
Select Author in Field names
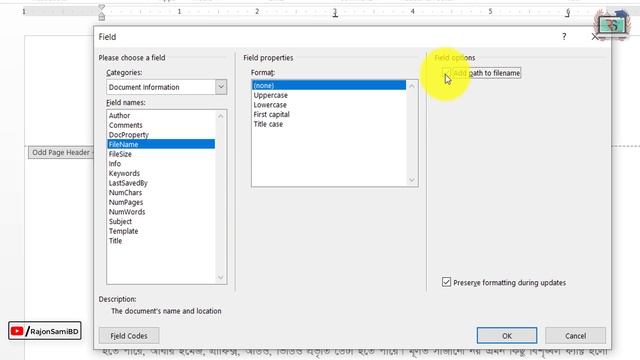pyautogui.click(x=161, y=116)
